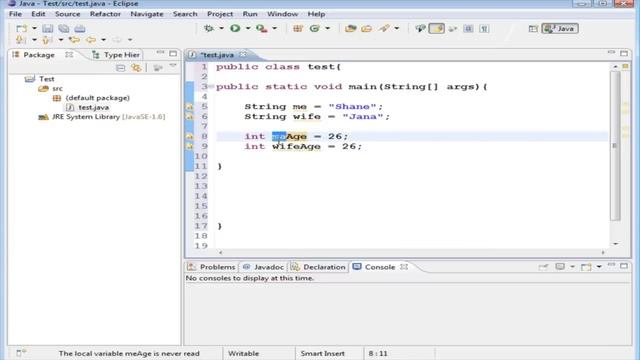Open the New Java Class dropdown arrow

pyautogui.click(x=327, y=29)
